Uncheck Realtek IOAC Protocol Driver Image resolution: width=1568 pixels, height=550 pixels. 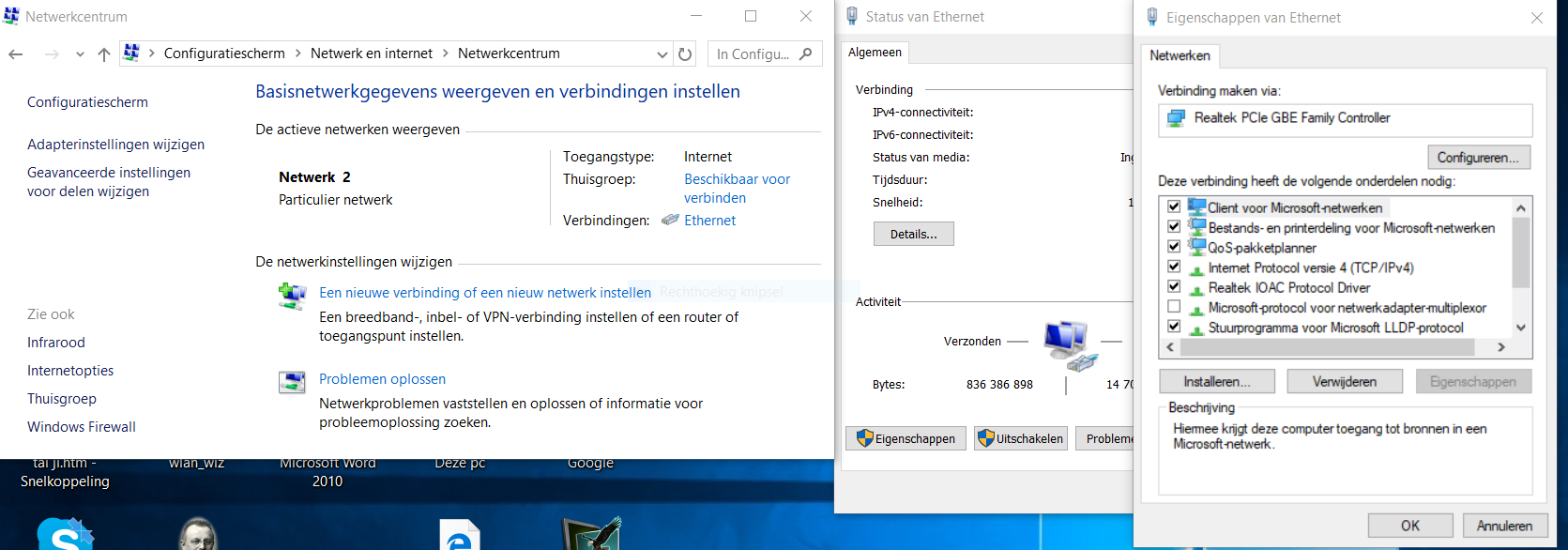pyautogui.click(x=1174, y=286)
